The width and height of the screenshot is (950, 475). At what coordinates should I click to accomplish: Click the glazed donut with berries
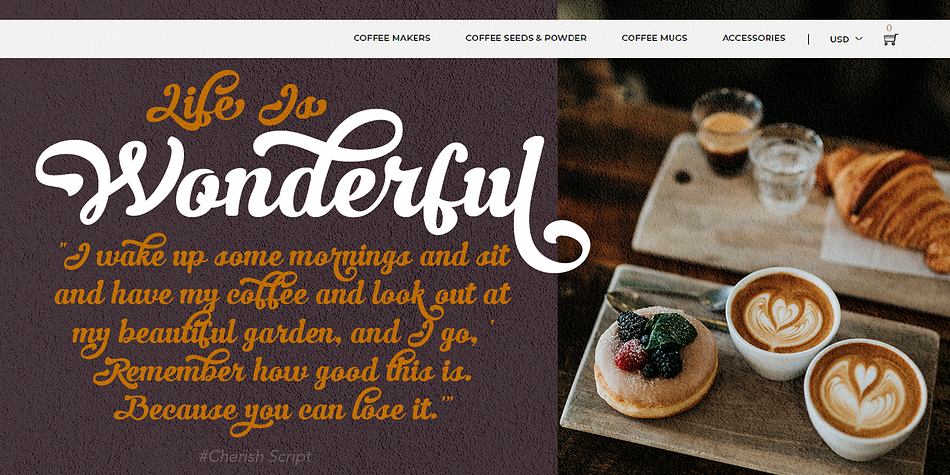pos(656,361)
